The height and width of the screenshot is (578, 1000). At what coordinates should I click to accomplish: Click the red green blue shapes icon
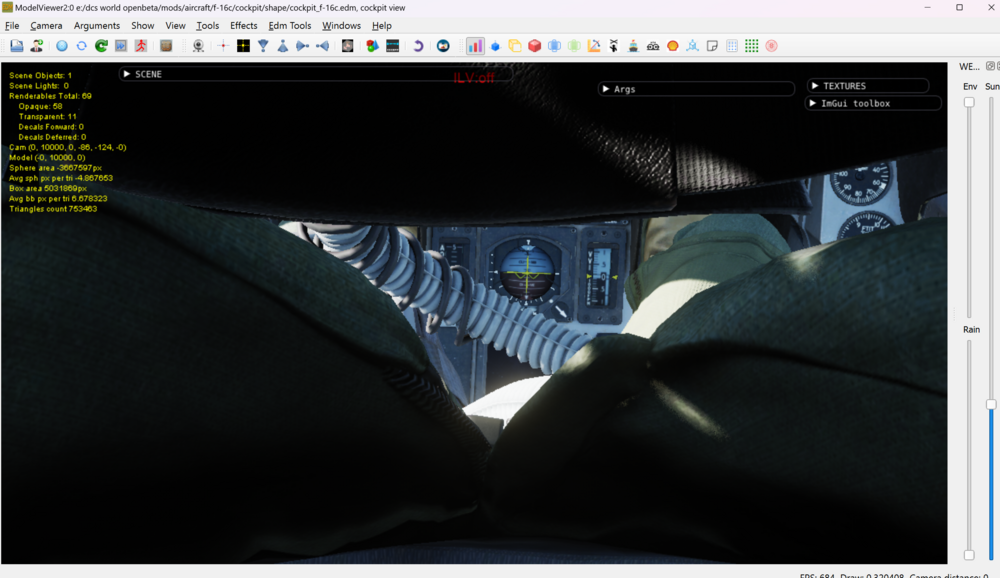(372, 46)
